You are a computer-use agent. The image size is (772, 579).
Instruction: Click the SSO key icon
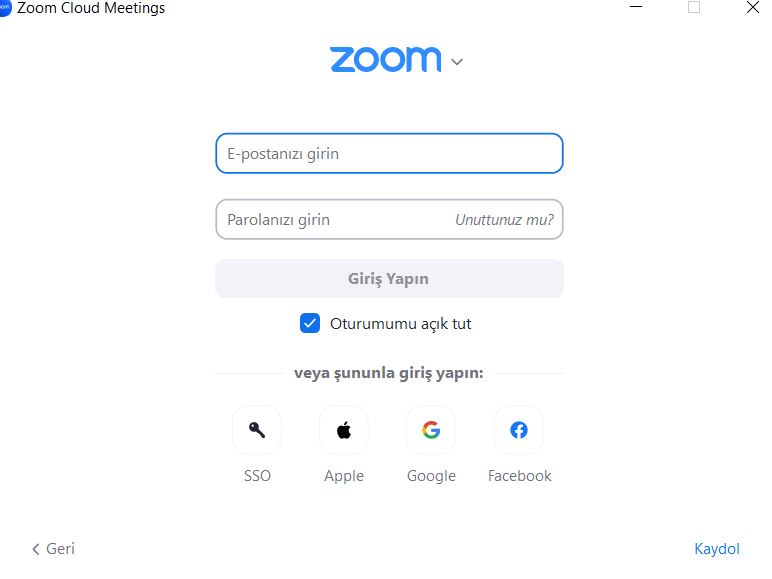(257, 430)
